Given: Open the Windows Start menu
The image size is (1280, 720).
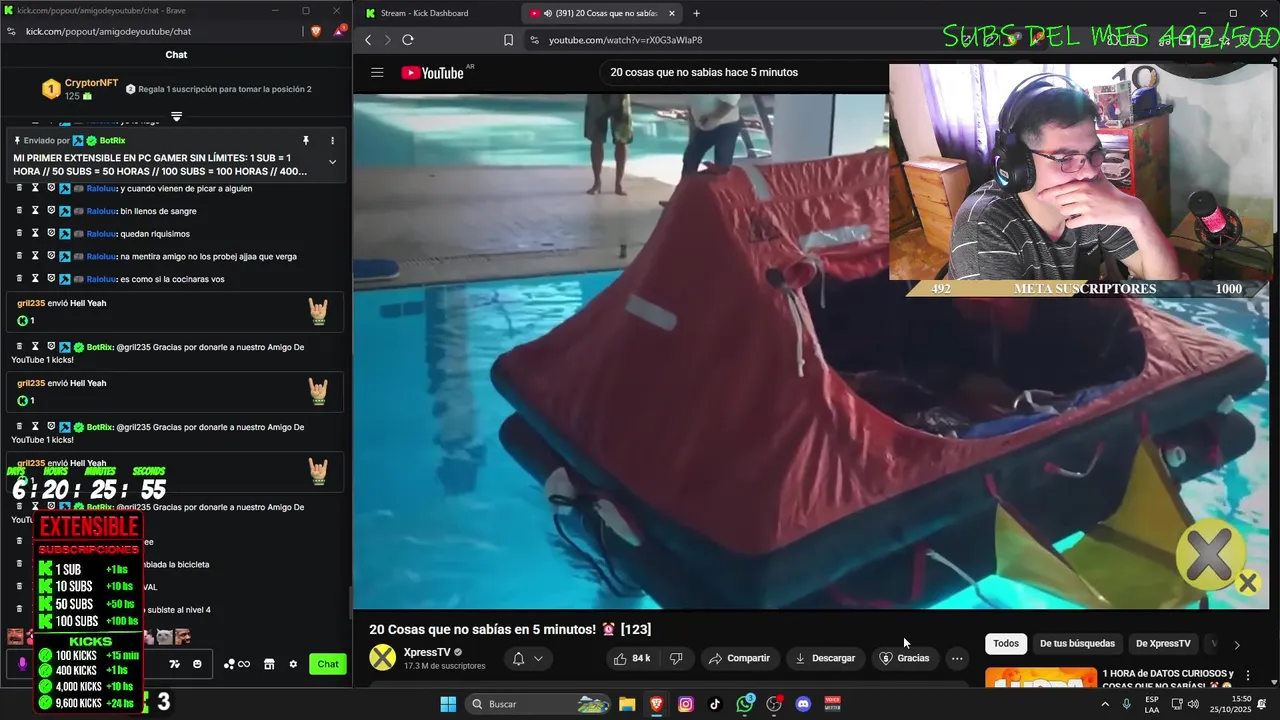Looking at the screenshot, I should (x=448, y=704).
